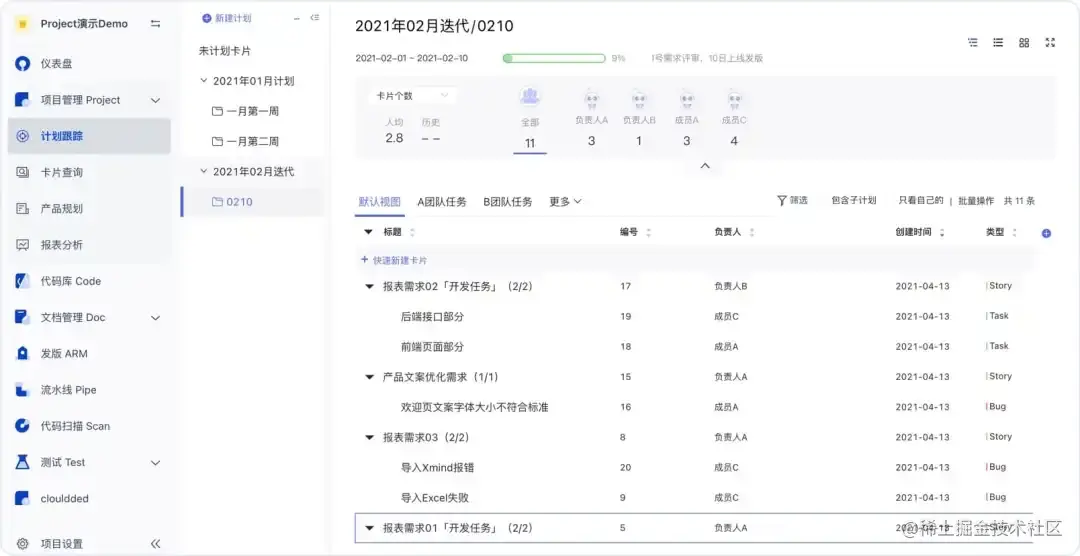This screenshot has width=1080, height=556.
Task: Toggle 只看自己的 option
Action: click(921, 200)
